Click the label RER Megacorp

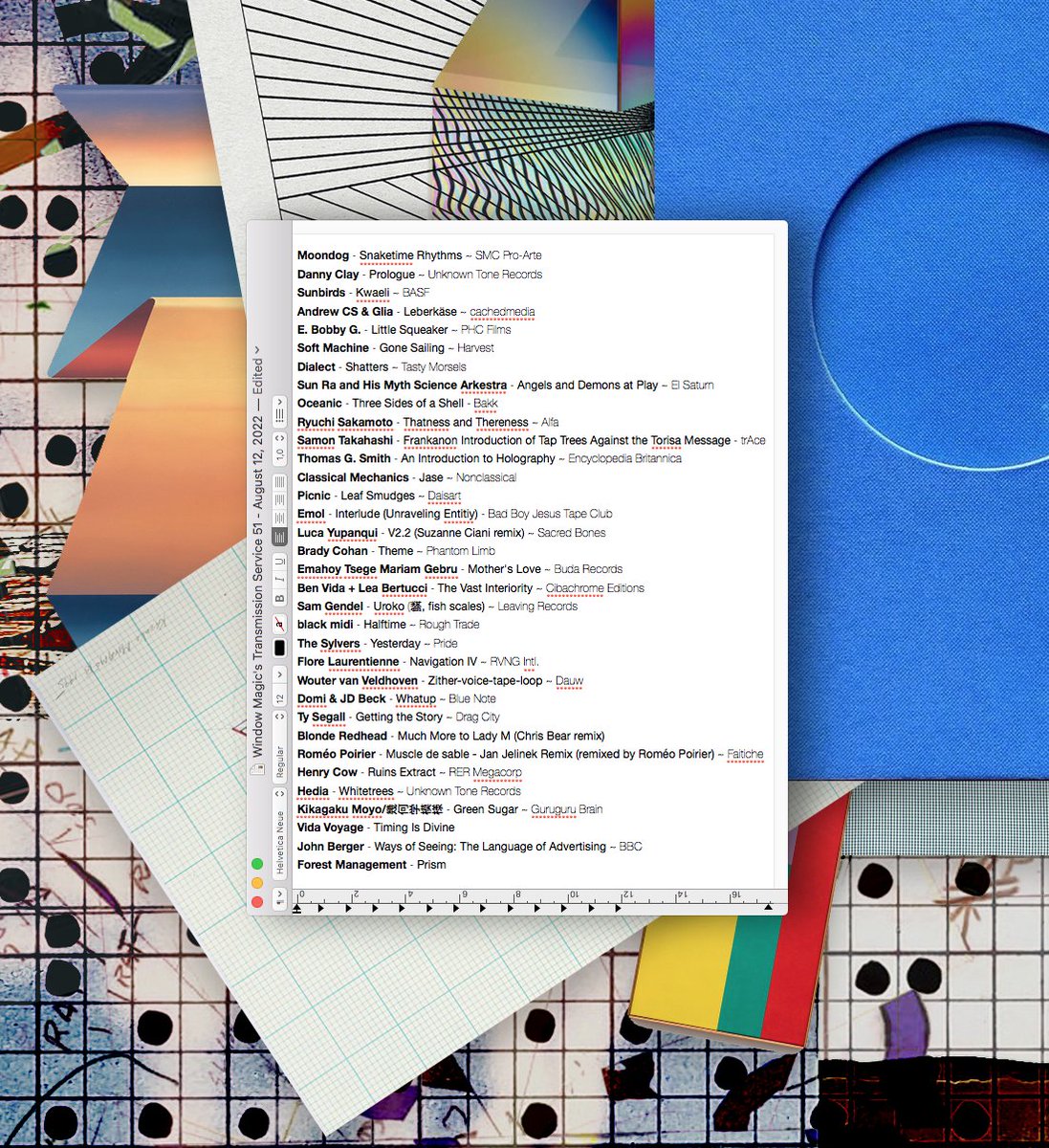(485, 773)
